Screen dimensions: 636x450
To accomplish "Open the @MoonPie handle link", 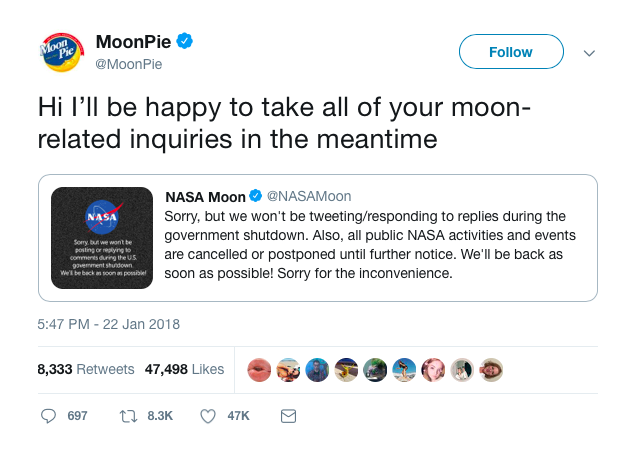I will pyautogui.click(x=129, y=64).
